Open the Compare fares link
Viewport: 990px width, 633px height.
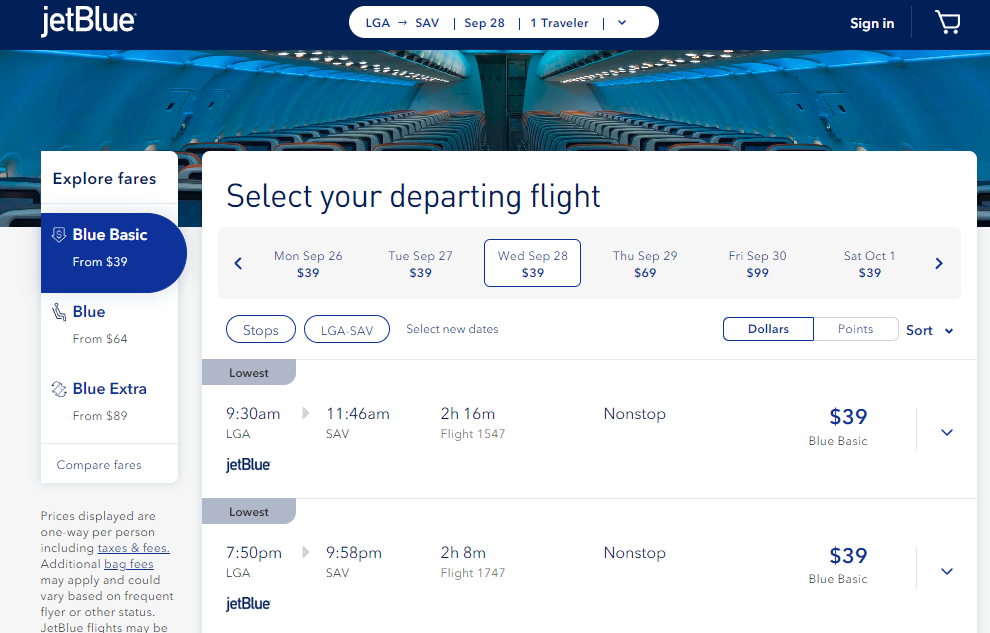tap(99, 464)
